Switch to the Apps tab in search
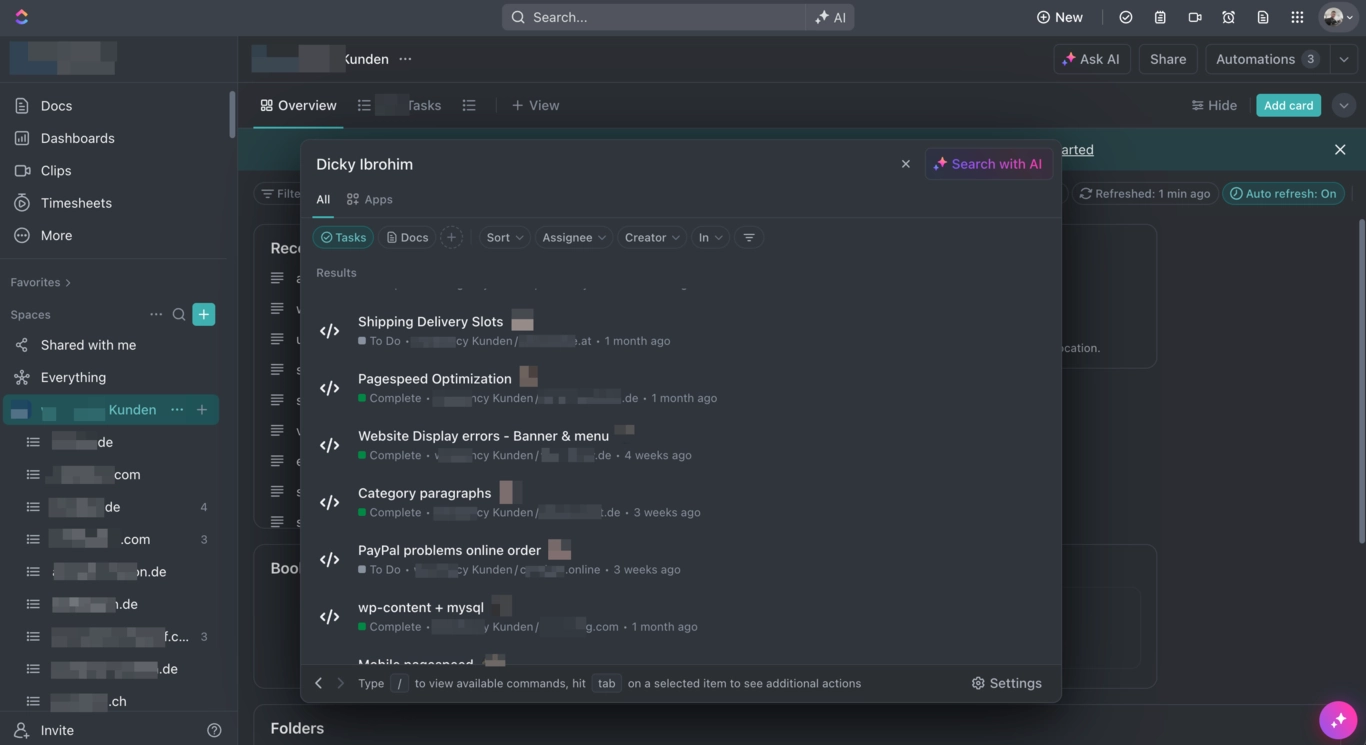The width and height of the screenshot is (1366, 745). pos(369,199)
